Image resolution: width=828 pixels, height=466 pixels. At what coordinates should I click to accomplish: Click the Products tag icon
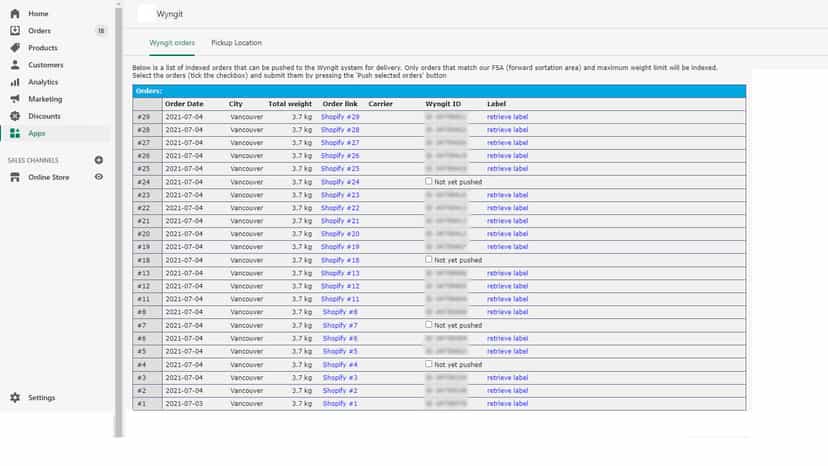tap(15, 48)
